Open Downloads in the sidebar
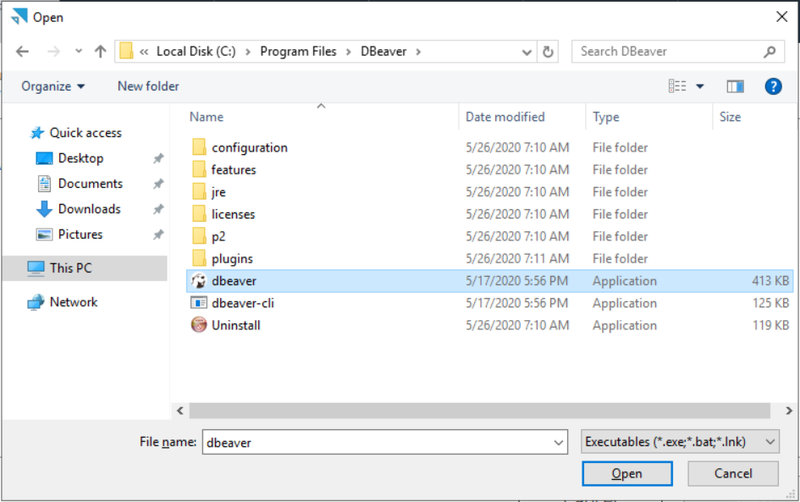Image resolution: width=800 pixels, height=502 pixels. tap(89, 209)
